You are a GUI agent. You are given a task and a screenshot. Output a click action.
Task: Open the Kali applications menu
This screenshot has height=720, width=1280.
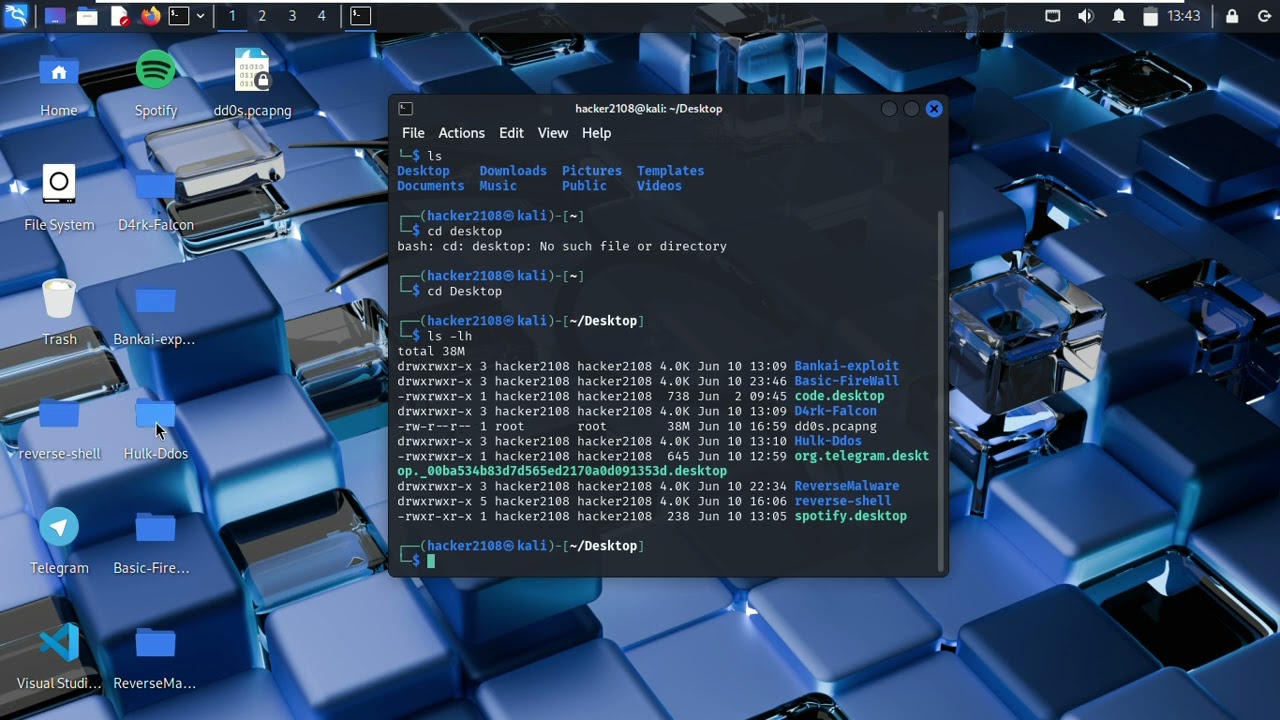click(16, 16)
